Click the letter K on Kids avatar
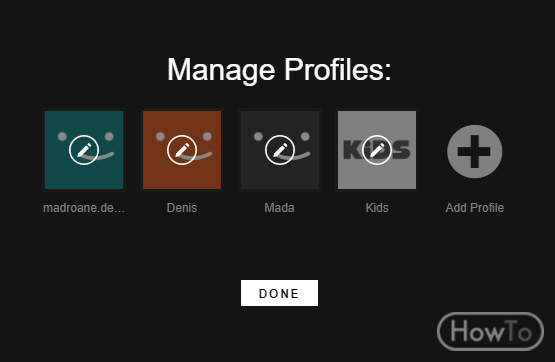 click(351, 150)
